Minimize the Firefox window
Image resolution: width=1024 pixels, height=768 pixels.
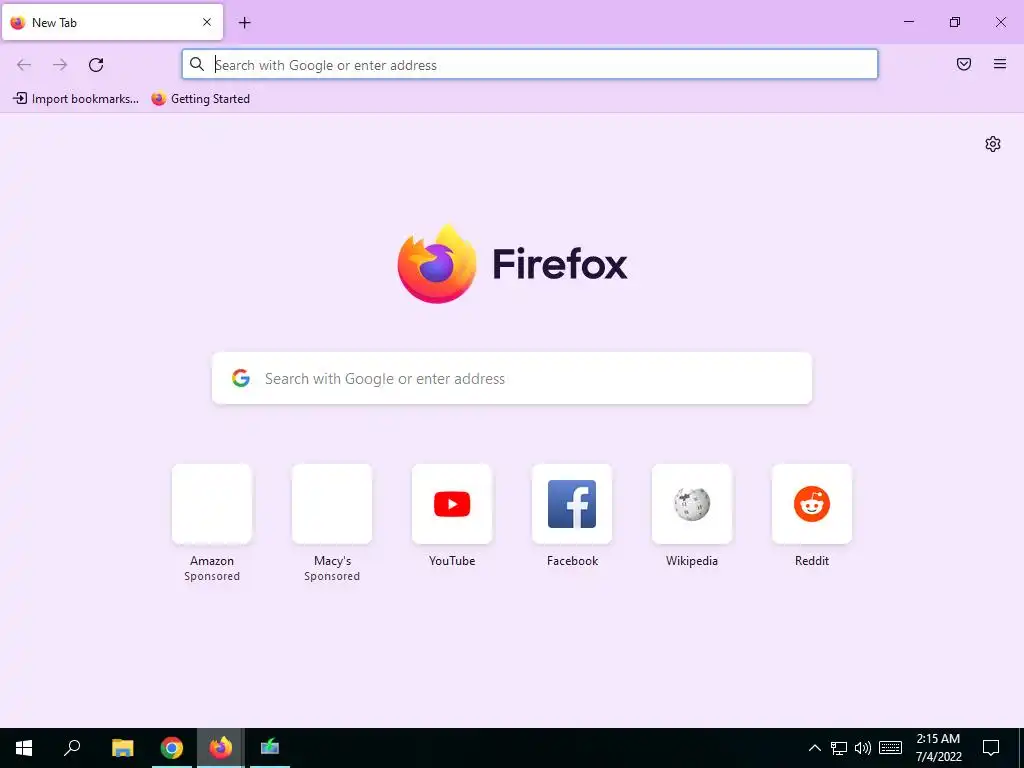click(908, 22)
